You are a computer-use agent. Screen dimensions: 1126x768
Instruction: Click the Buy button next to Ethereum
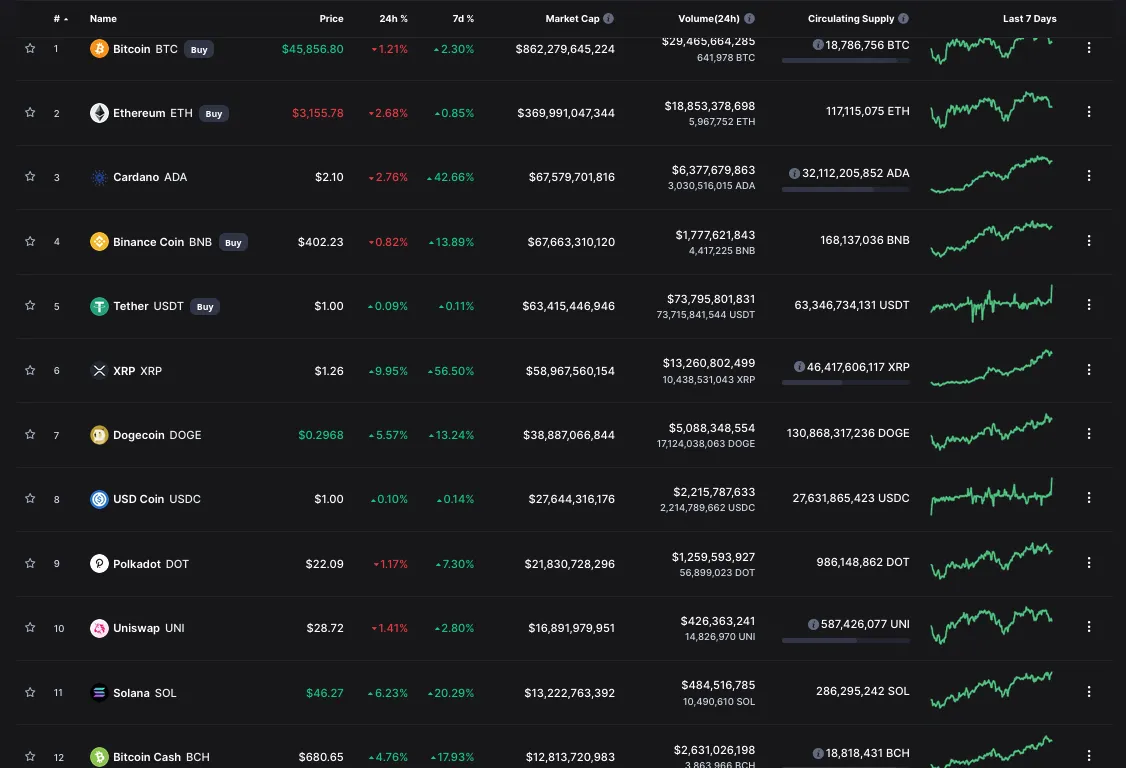[x=214, y=114]
